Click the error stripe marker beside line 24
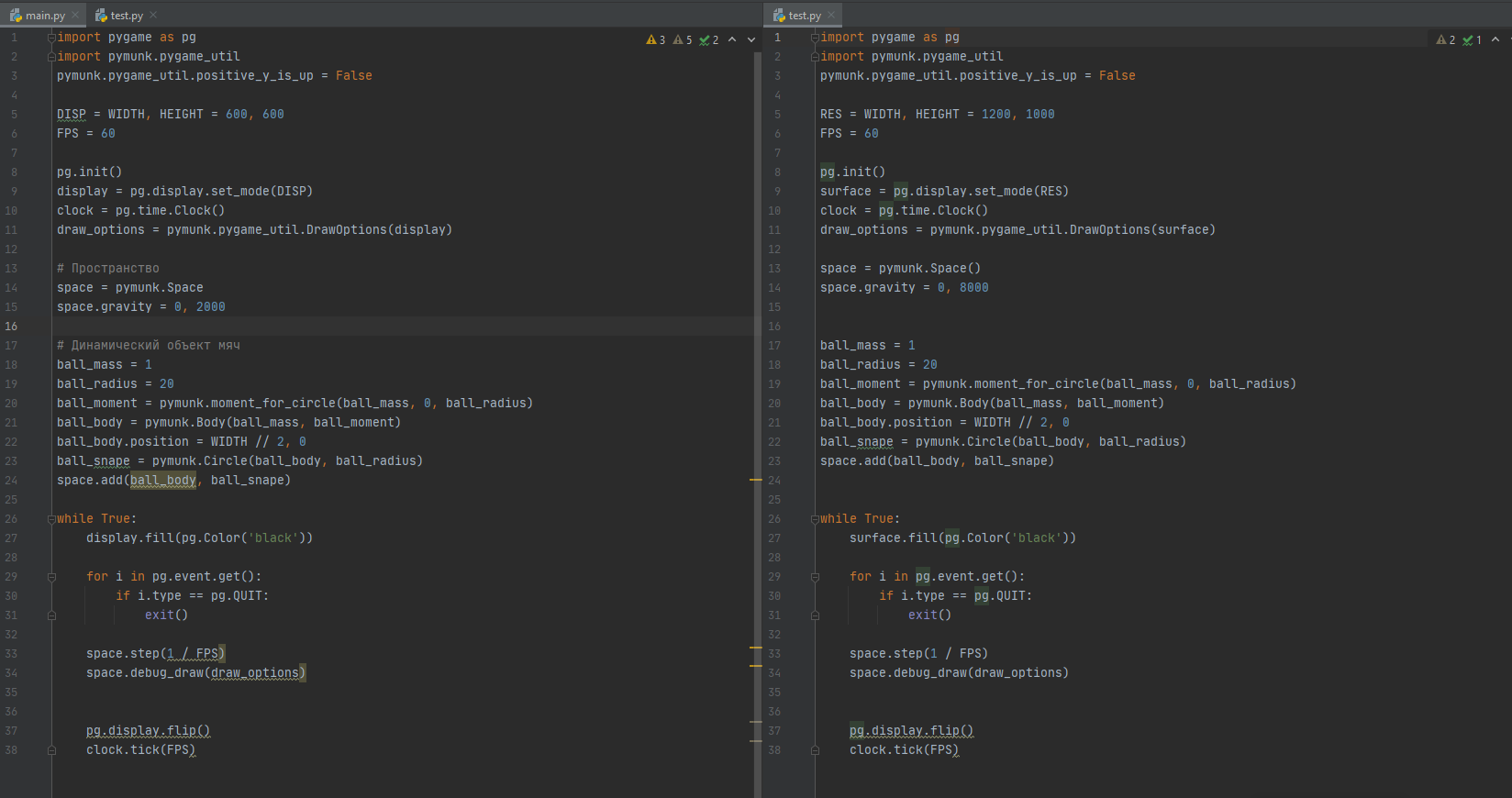 (x=756, y=480)
